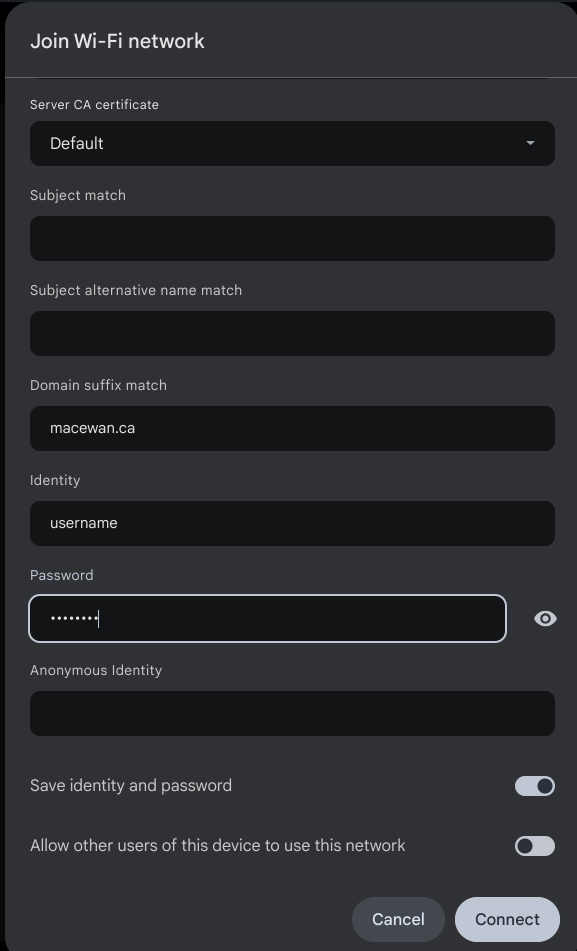Enable Allow other users of this device
Screen dimensions: 577x951
533,845
